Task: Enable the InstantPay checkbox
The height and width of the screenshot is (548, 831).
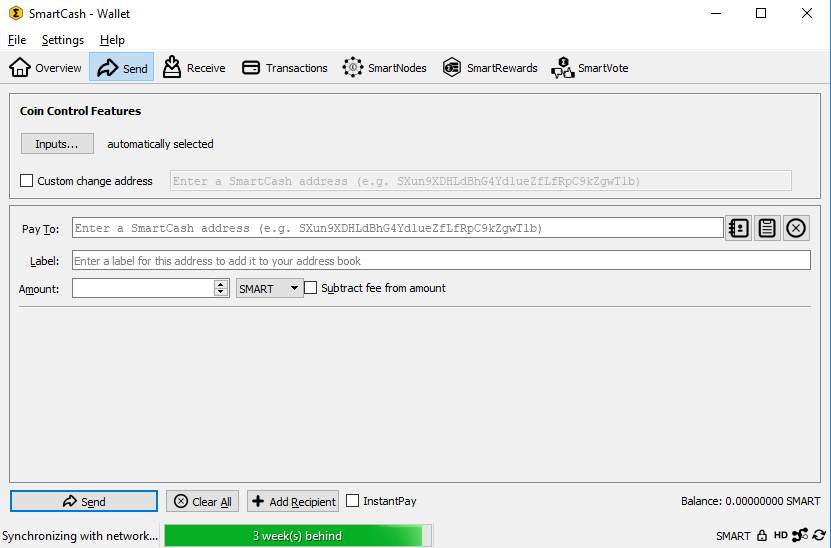Action: (352, 500)
